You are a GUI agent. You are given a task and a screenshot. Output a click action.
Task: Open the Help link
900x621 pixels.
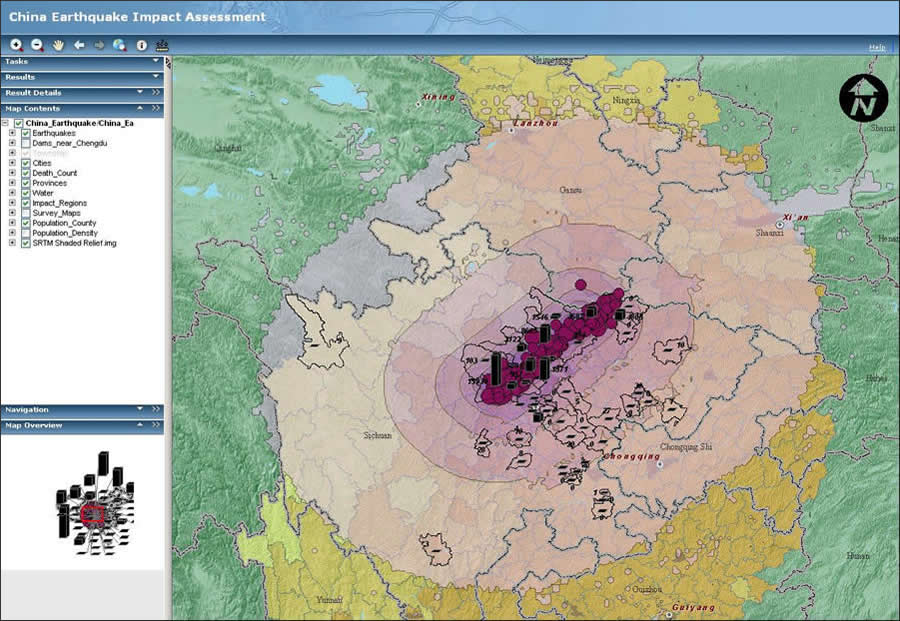pyautogui.click(x=876, y=47)
